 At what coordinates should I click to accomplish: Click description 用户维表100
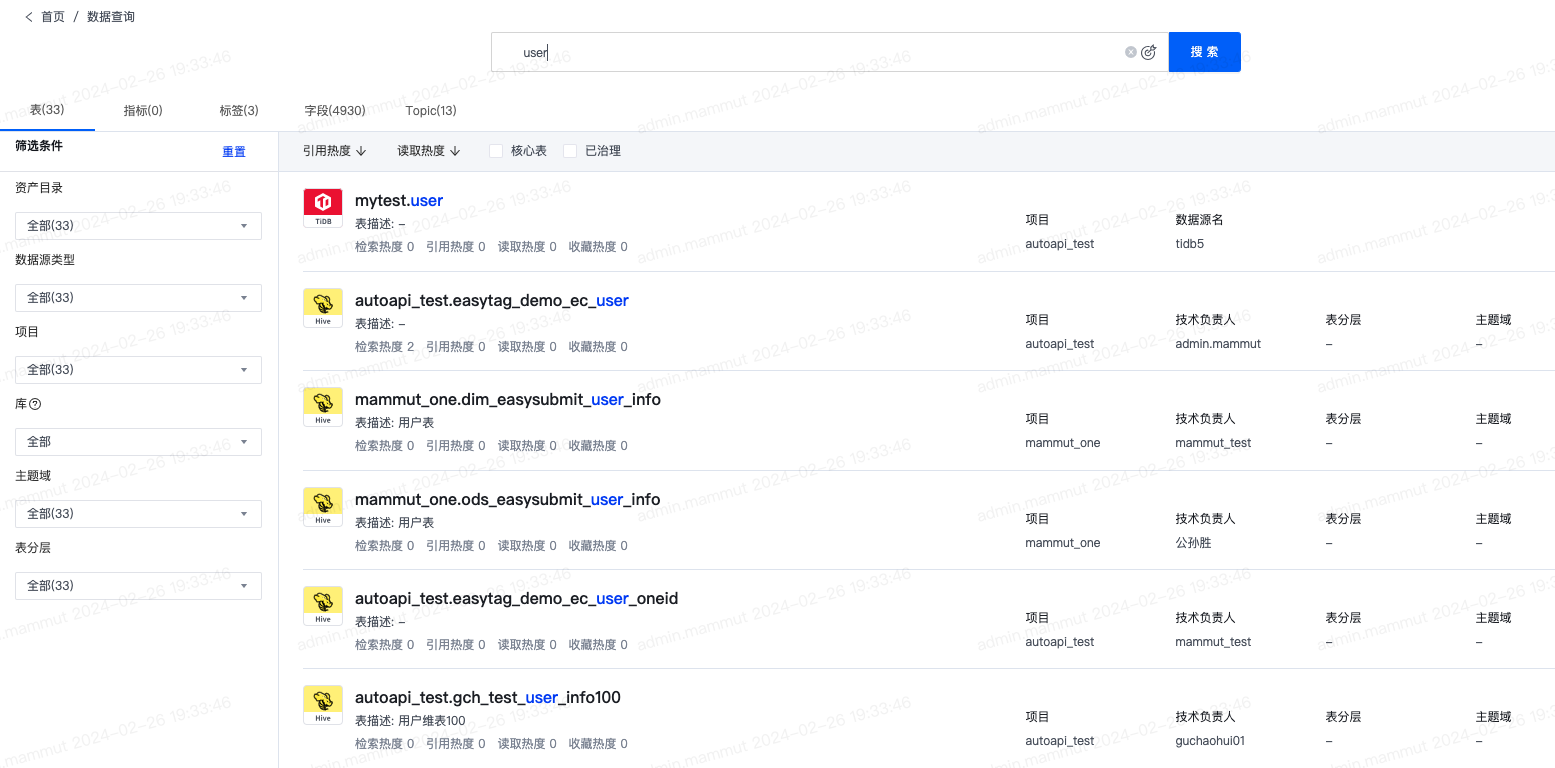tap(432, 721)
